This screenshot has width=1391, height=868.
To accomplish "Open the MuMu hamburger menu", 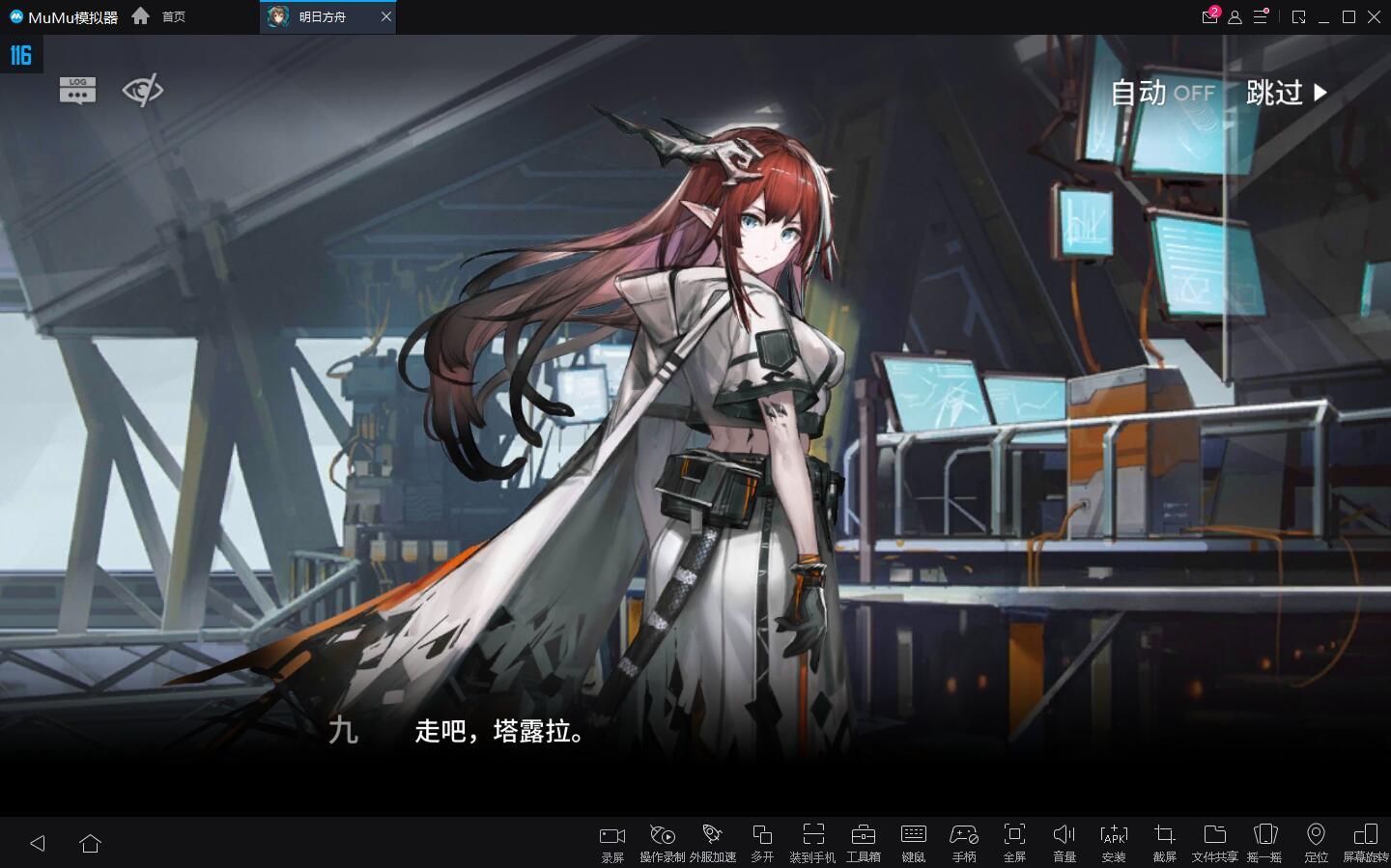I will [x=1261, y=16].
